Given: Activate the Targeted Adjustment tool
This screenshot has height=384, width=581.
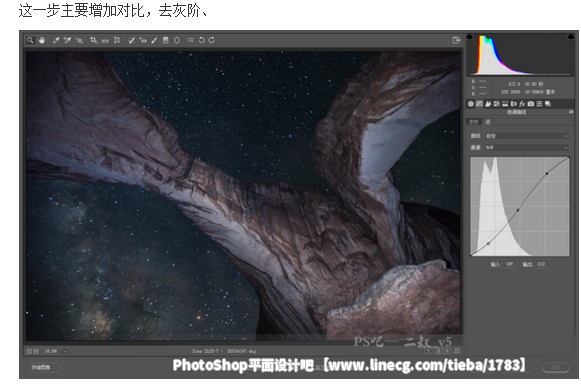Looking at the screenshot, I should pos(79,40).
